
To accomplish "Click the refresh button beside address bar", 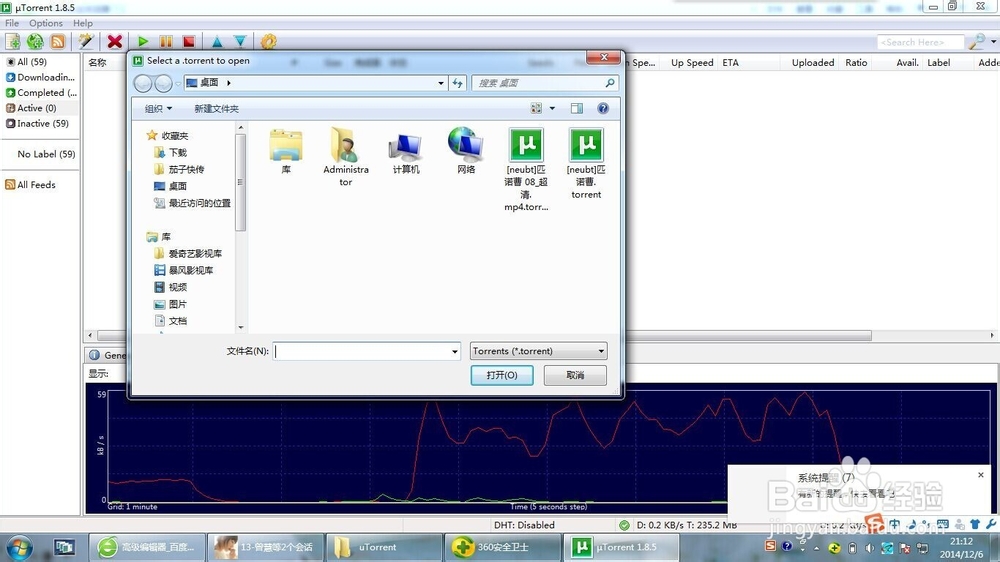I will tap(457, 83).
